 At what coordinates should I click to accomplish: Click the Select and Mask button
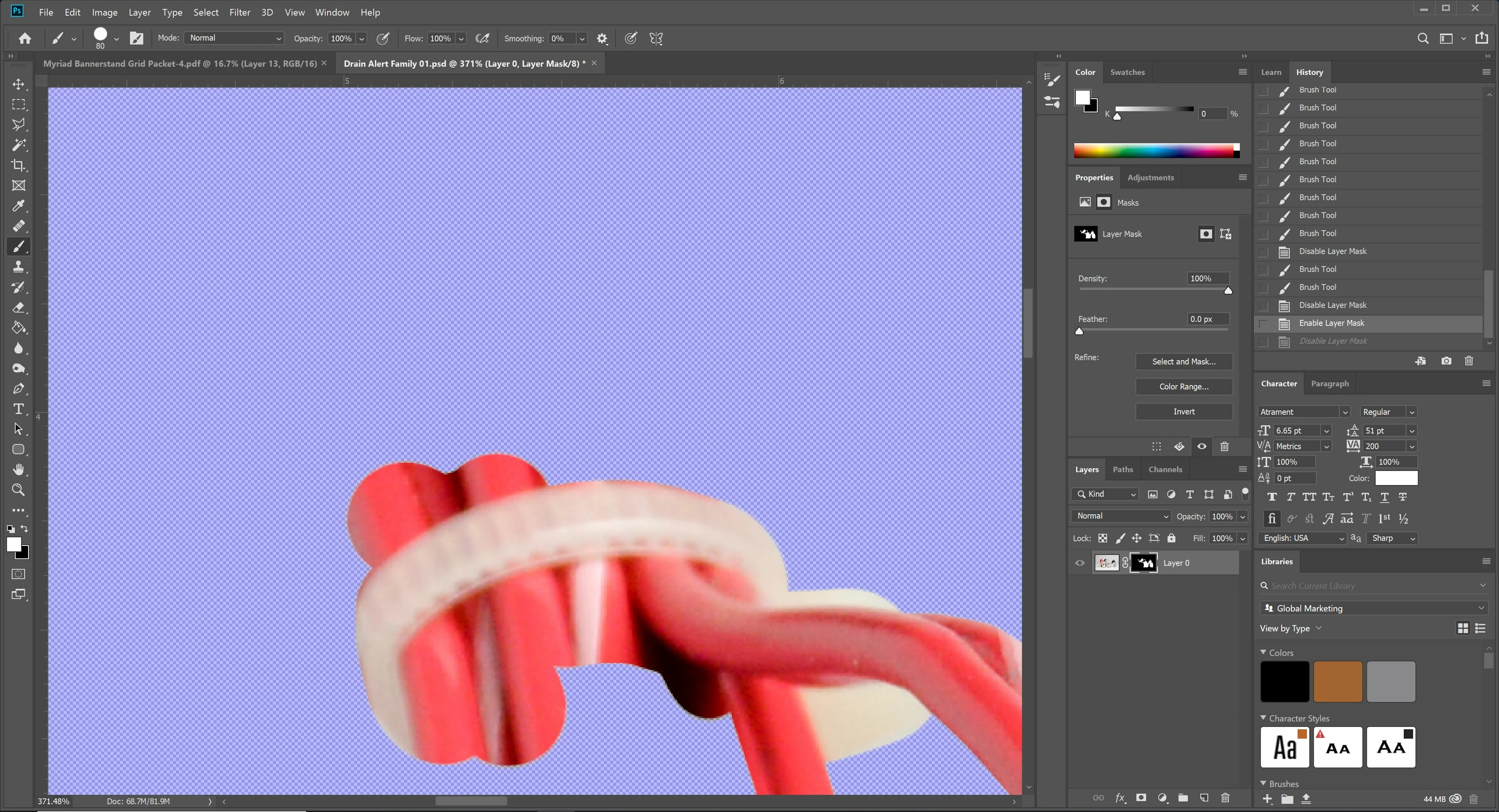(x=1184, y=362)
